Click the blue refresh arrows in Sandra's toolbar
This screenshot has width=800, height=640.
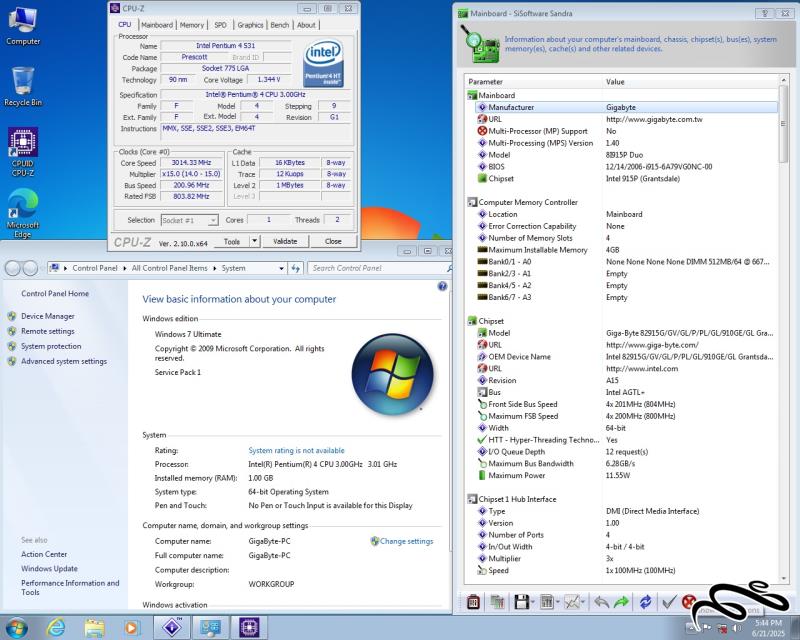pos(645,602)
